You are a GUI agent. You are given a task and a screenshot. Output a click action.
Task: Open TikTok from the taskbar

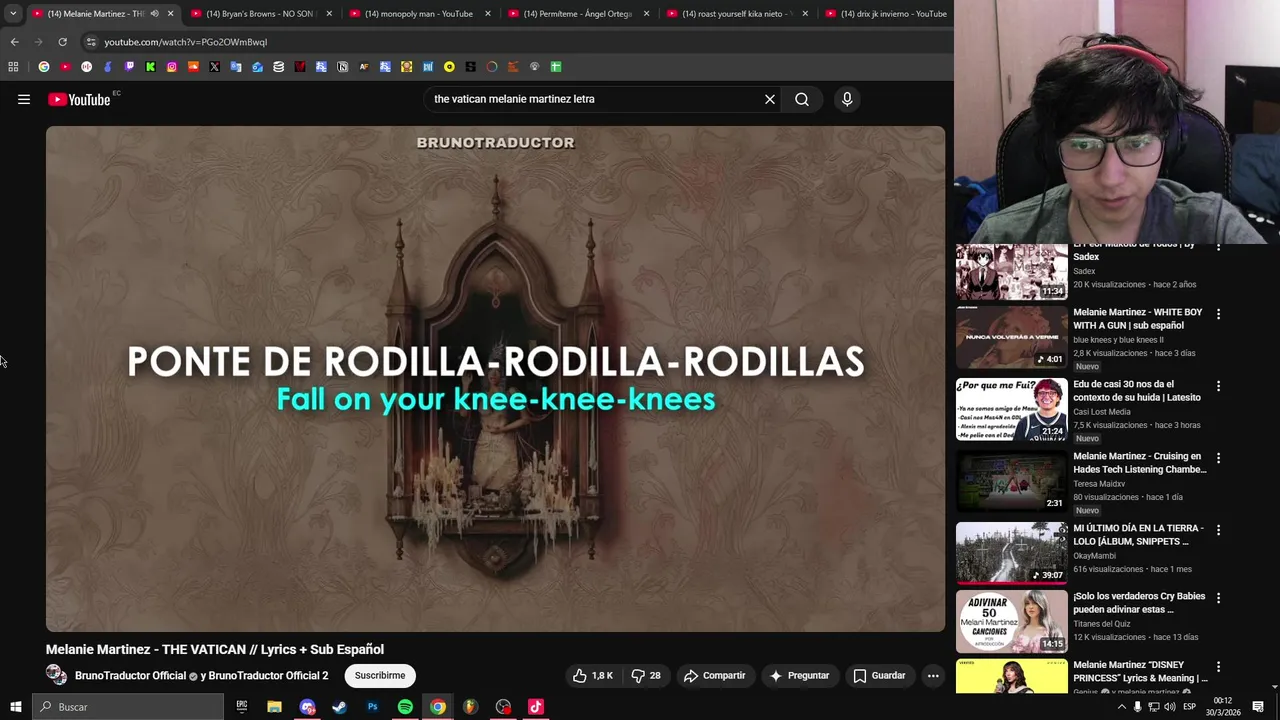[536, 707]
